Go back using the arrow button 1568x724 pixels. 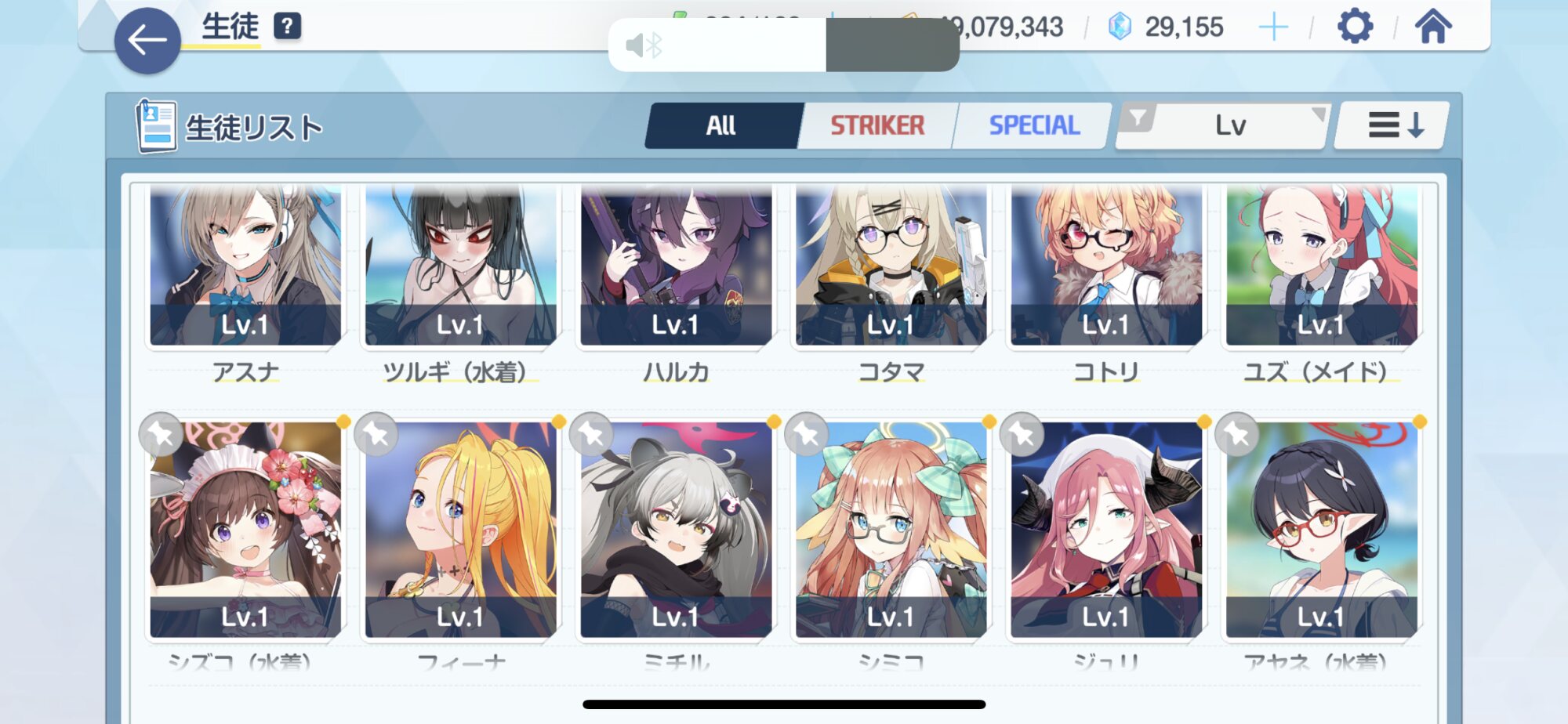point(147,41)
